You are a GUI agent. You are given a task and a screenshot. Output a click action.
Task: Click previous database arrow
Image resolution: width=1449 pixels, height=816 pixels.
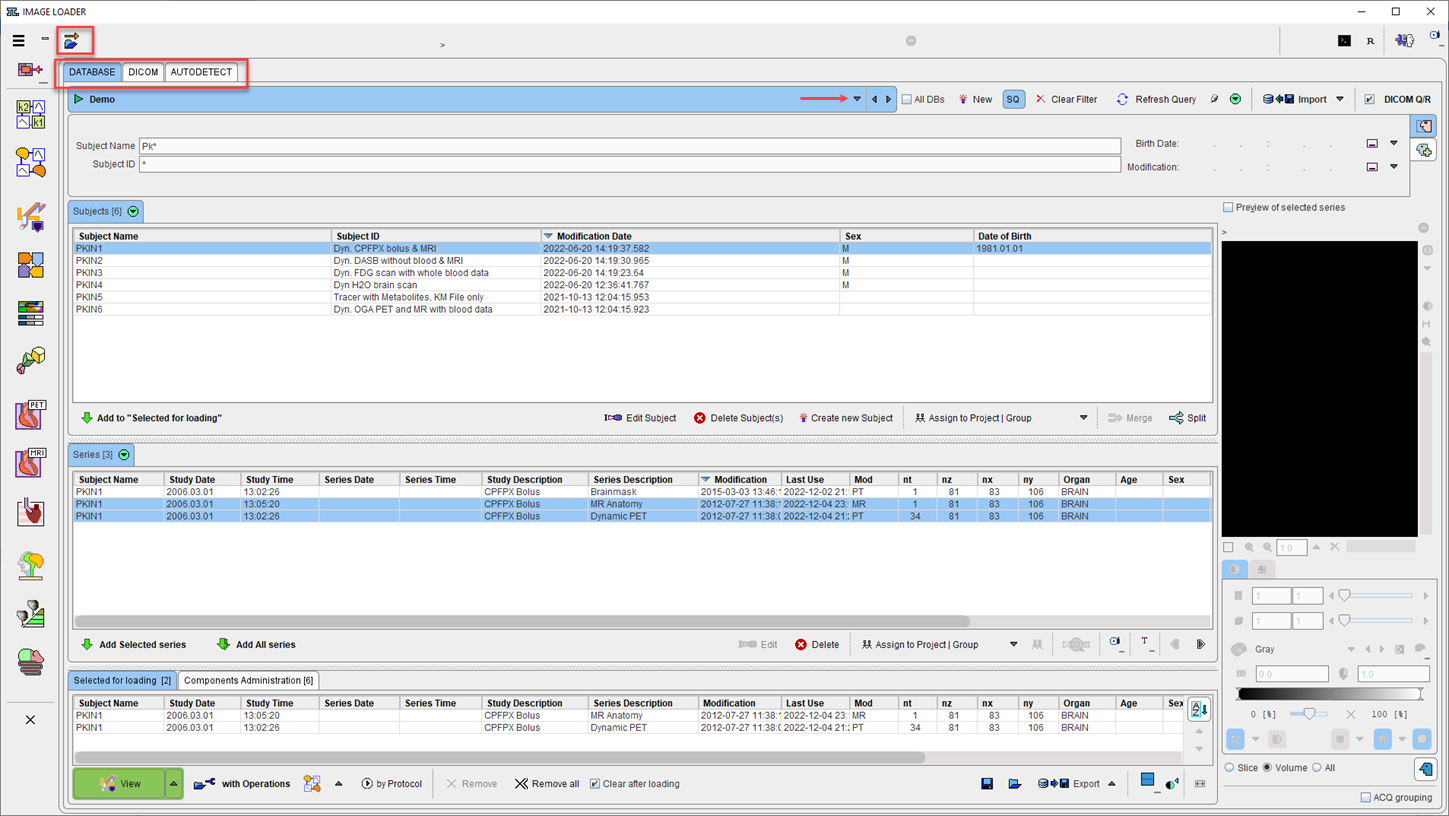875,99
